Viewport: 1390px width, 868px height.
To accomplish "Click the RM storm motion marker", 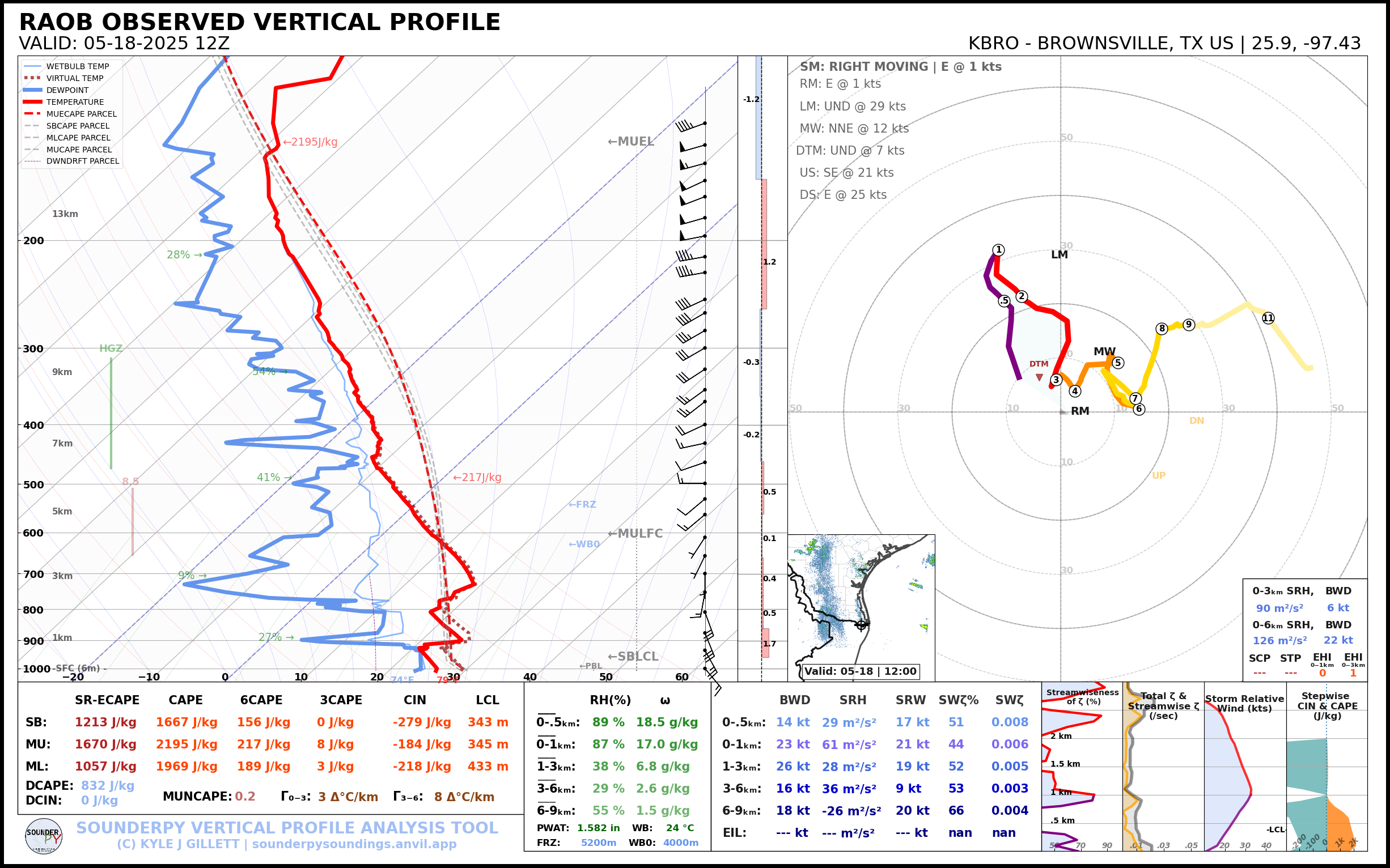I will [x=1063, y=411].
